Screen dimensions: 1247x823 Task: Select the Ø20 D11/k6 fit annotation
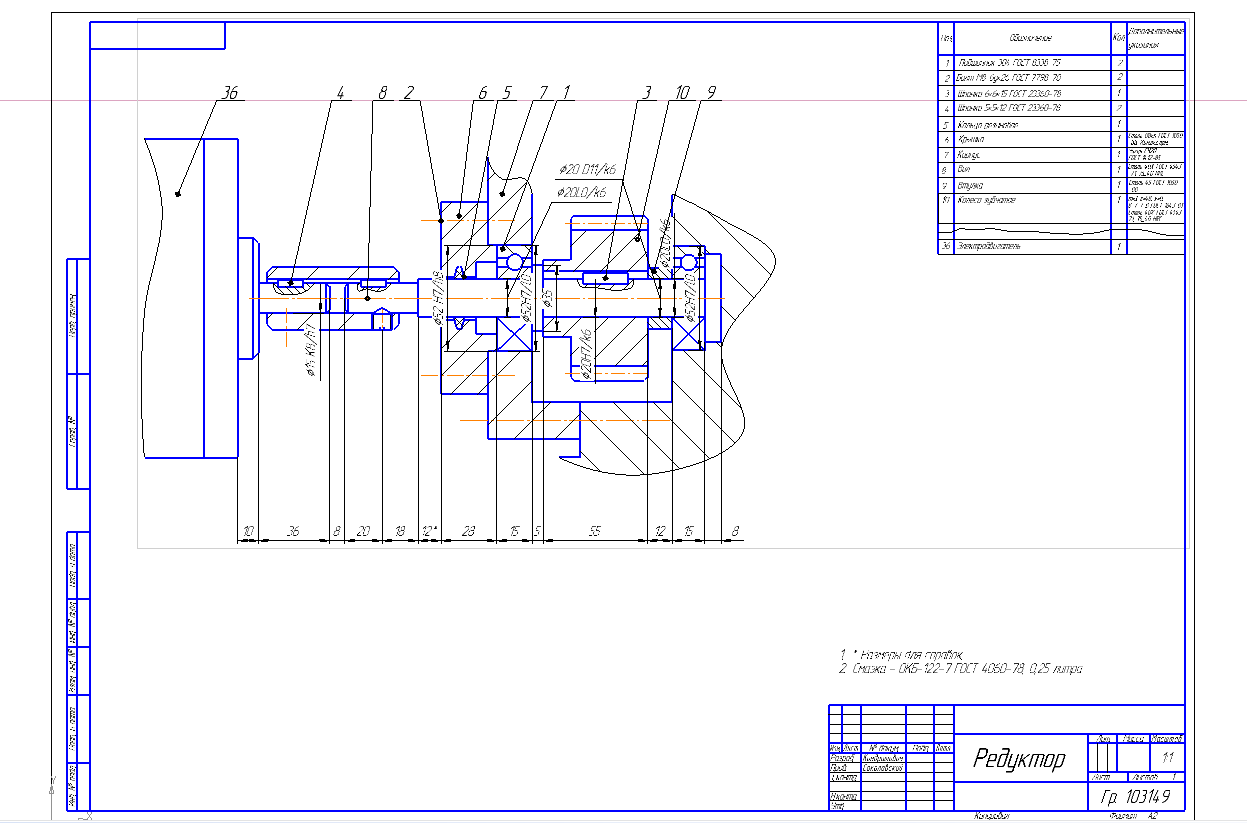click(586, 170)
